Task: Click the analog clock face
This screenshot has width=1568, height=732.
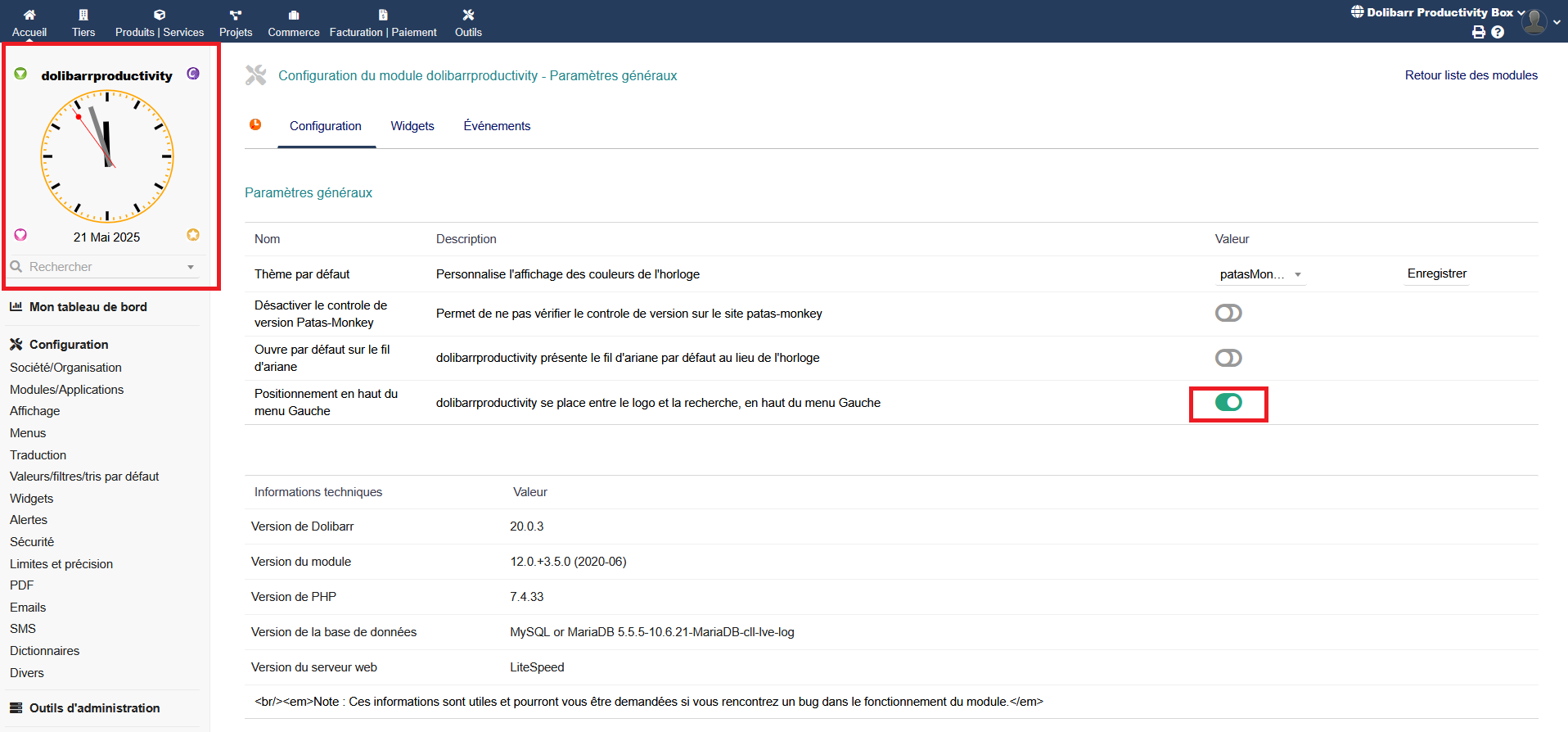Action: (107, 156)
